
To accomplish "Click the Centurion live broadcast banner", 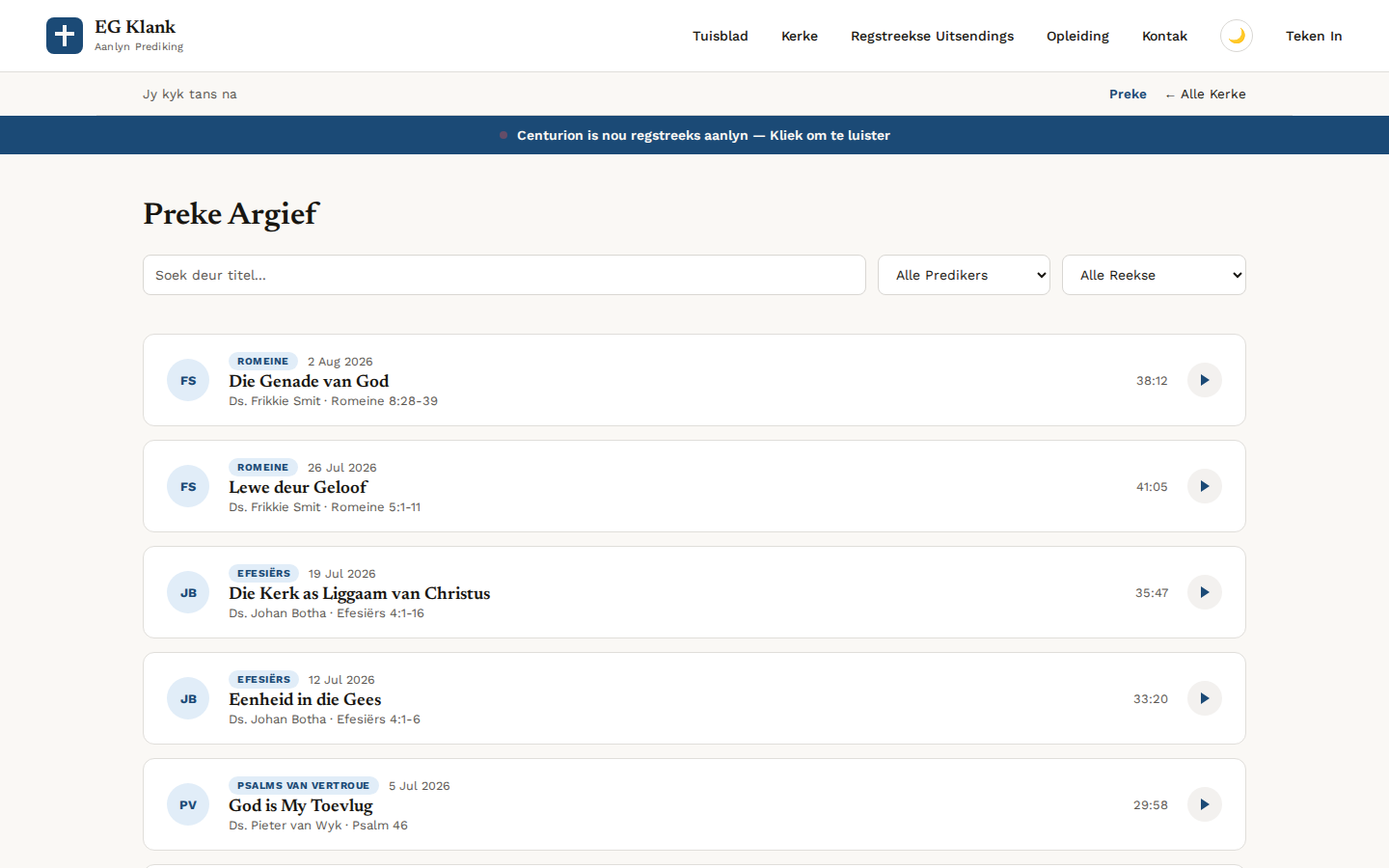I will pos(694,135).
